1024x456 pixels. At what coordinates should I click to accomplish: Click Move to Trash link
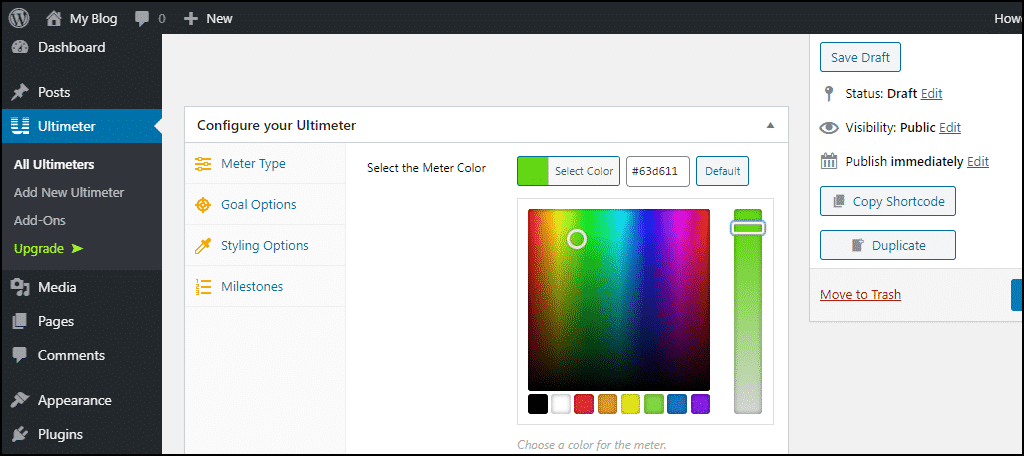860,295
